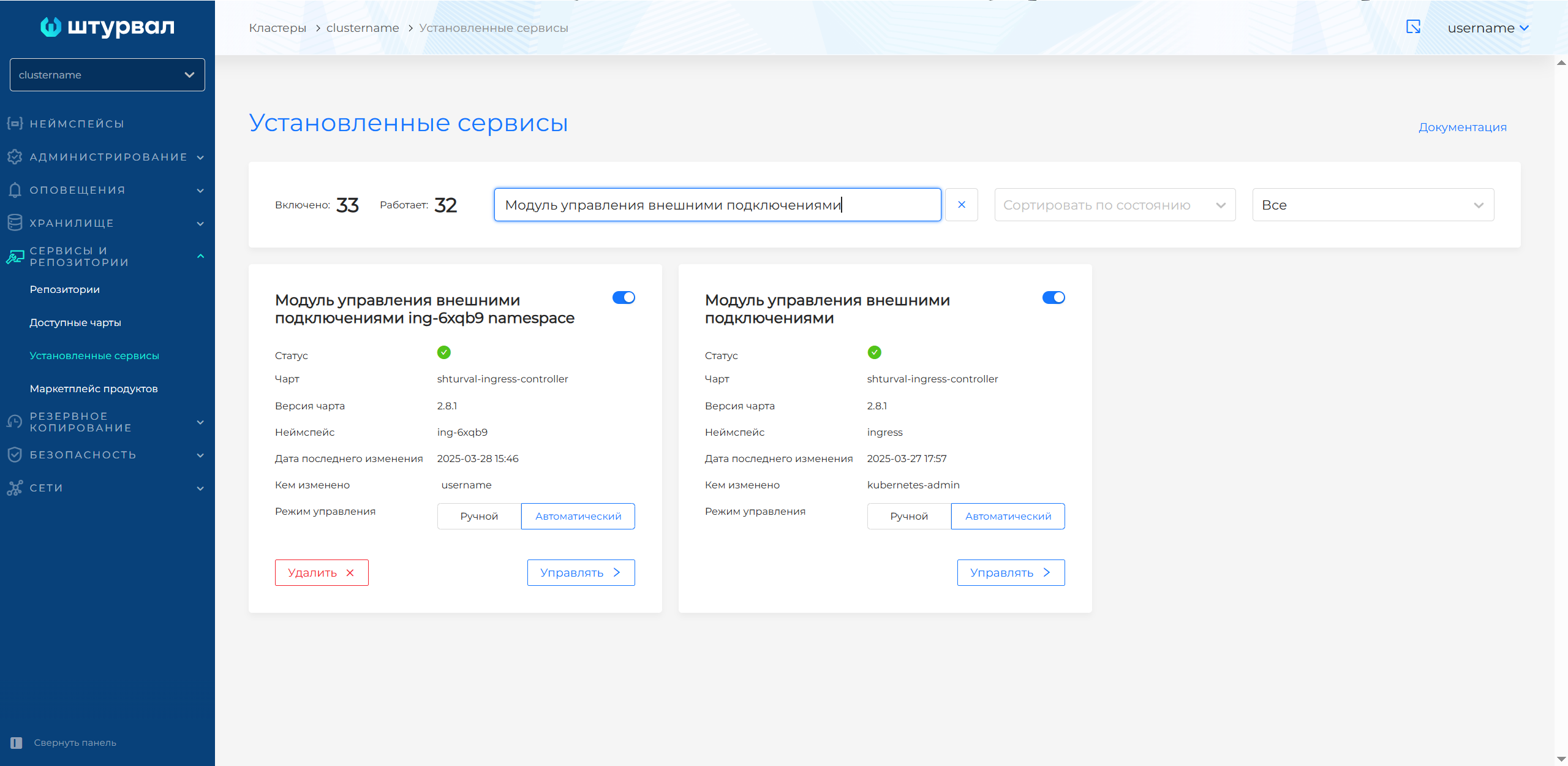Click the expand-window icon near username
1568x766 pixels.
1413,27
